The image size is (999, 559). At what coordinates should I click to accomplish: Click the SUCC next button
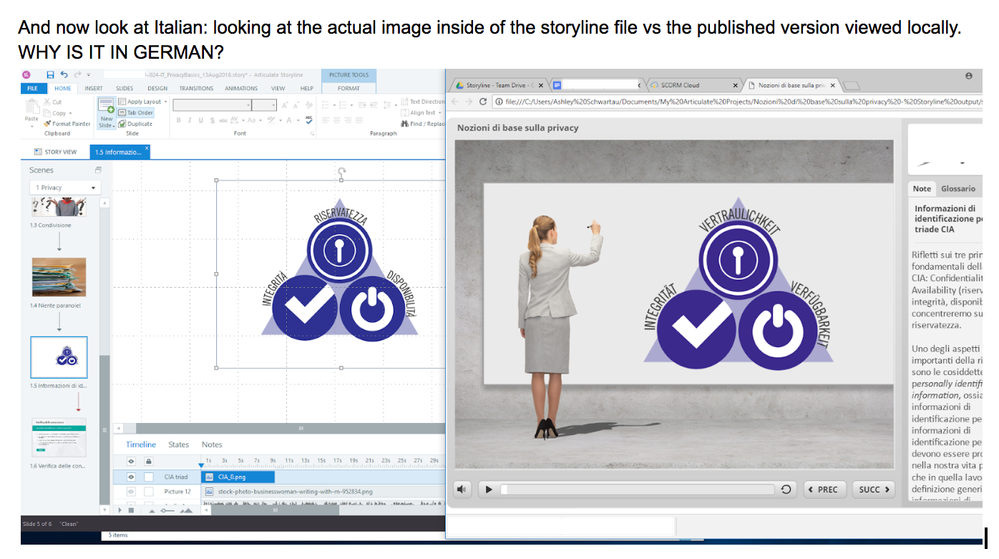pos(873,489)
